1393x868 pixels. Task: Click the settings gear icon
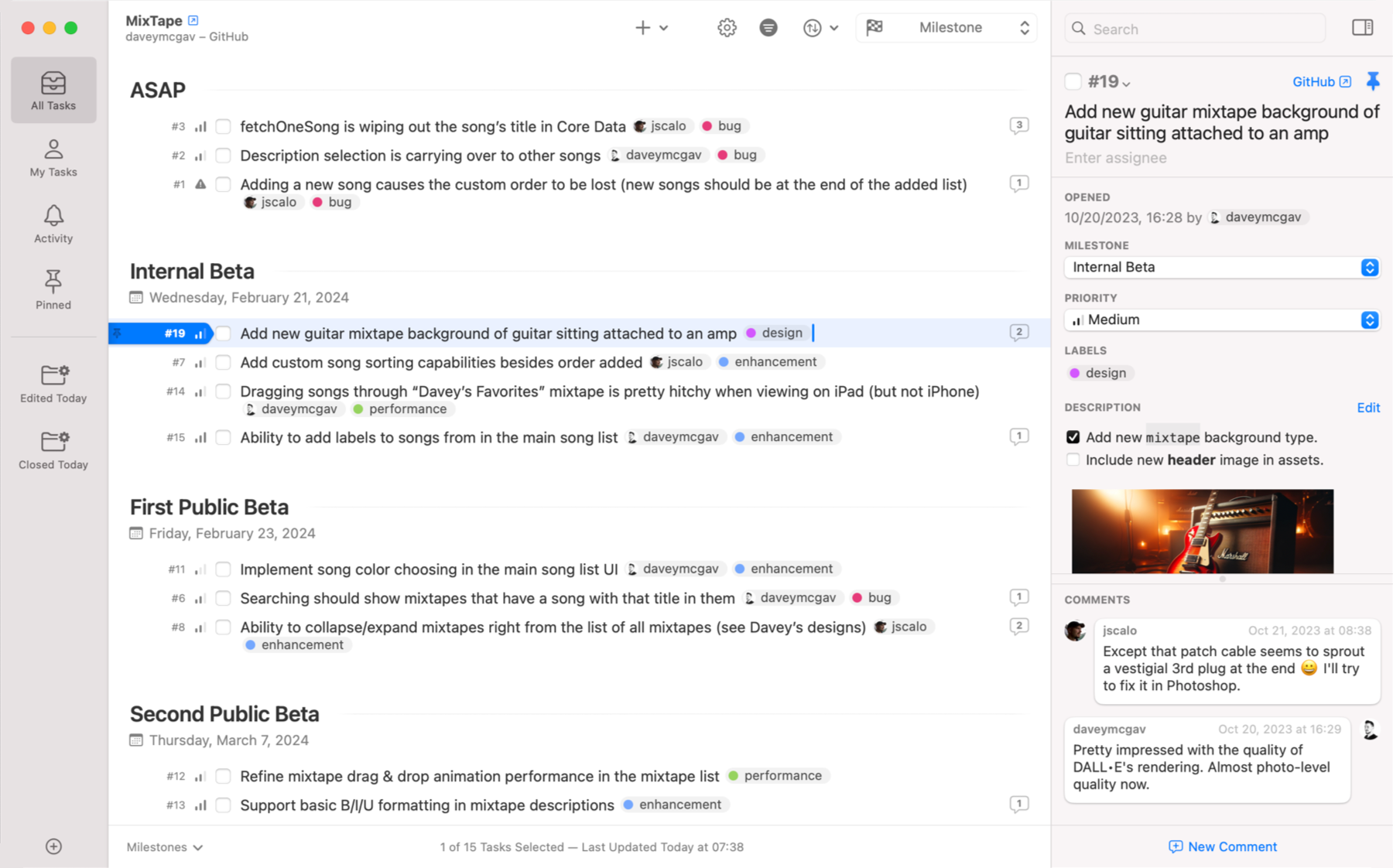727,27
